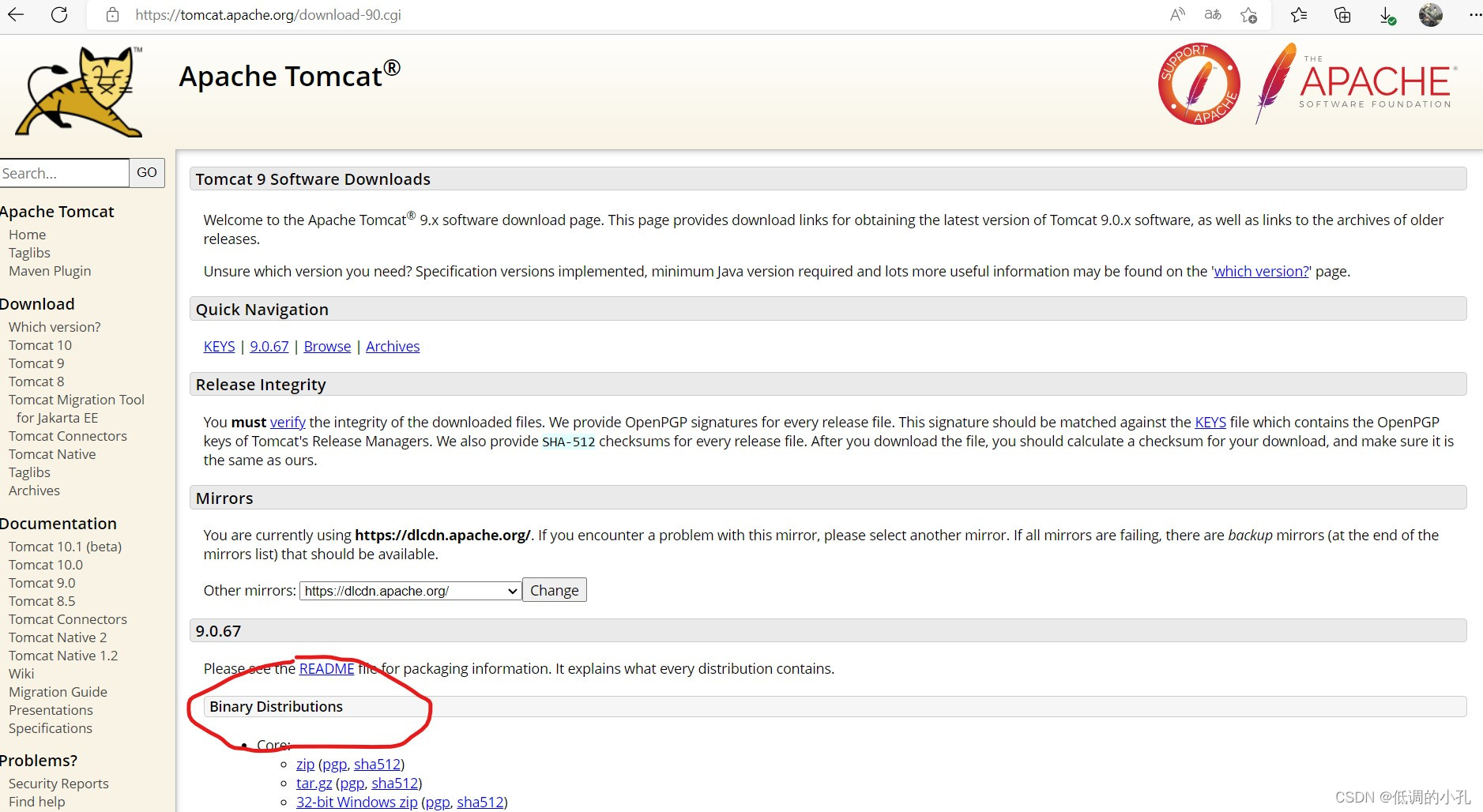The image size is (1483, 812).
Task: Select Tomcat 10 download link
Action: [x=40, y=345]
